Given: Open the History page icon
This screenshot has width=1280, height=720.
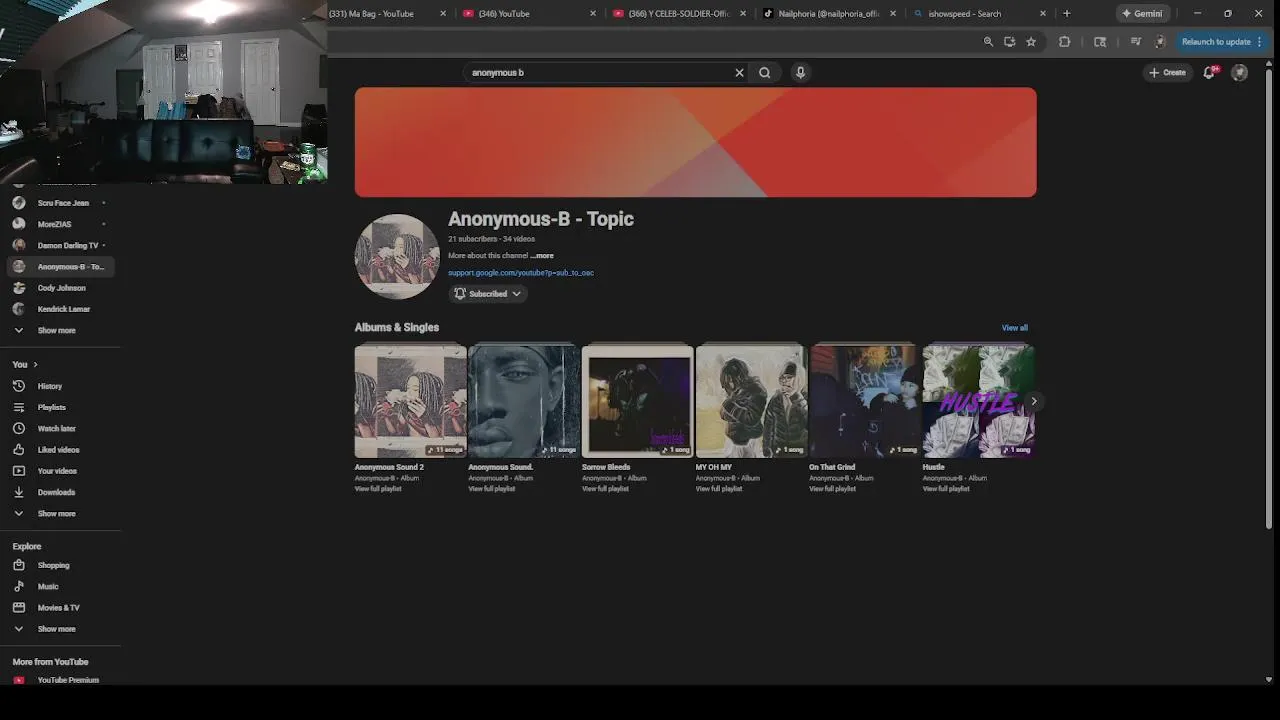Looking at the screenshot, I should (x=18, y=386).
